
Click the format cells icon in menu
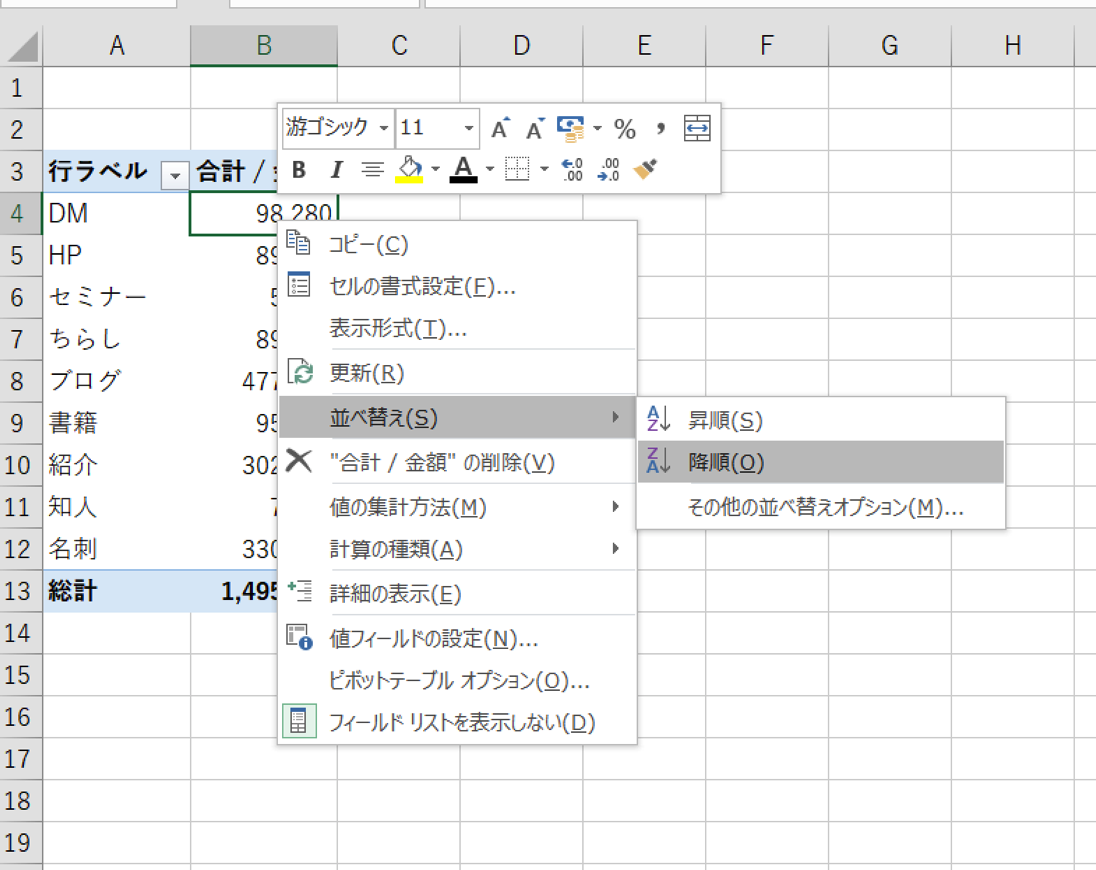tap(299, 284)
